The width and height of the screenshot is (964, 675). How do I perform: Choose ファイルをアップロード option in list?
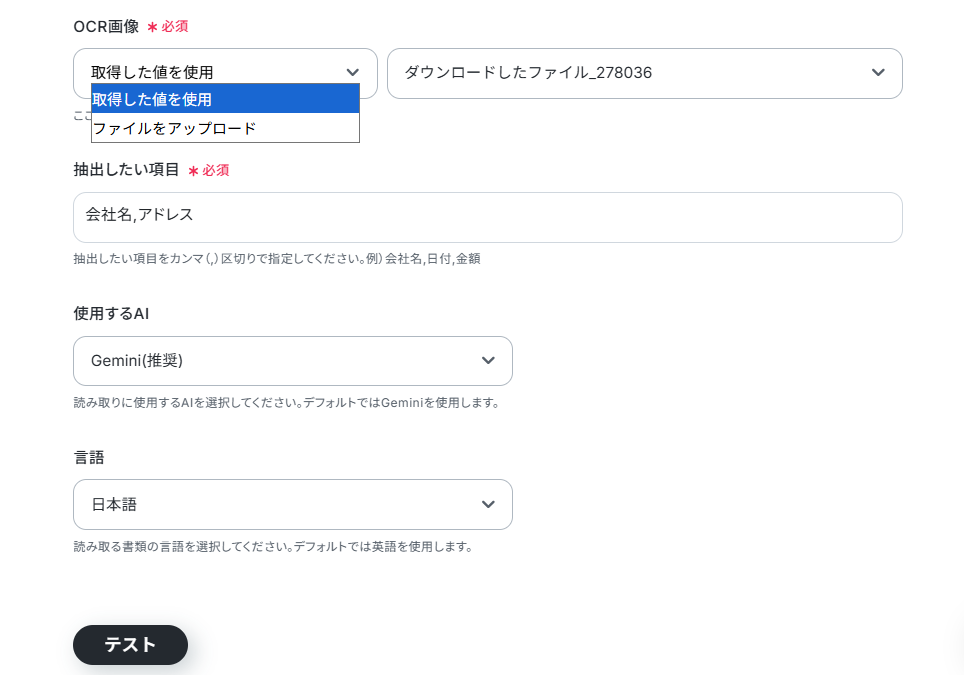(225, 128)
